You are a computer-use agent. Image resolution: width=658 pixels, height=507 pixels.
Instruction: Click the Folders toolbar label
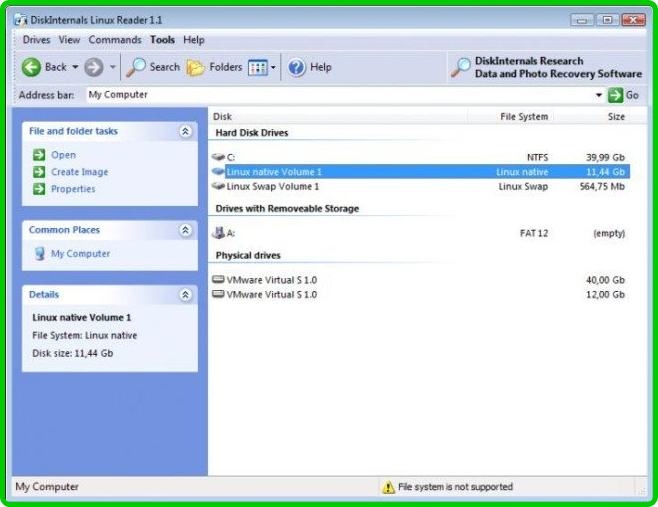coord(226,67)
